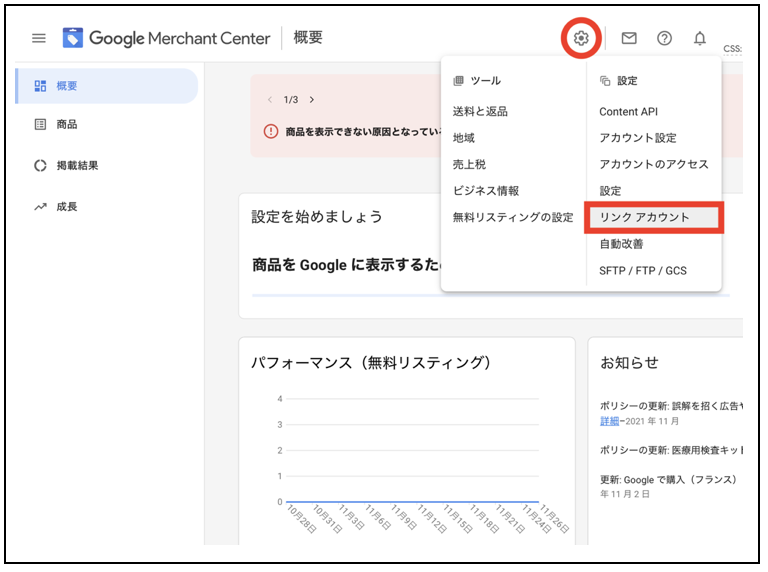
Task: Open 掲載結果 in the sidebar
Action: click(77, 166)
